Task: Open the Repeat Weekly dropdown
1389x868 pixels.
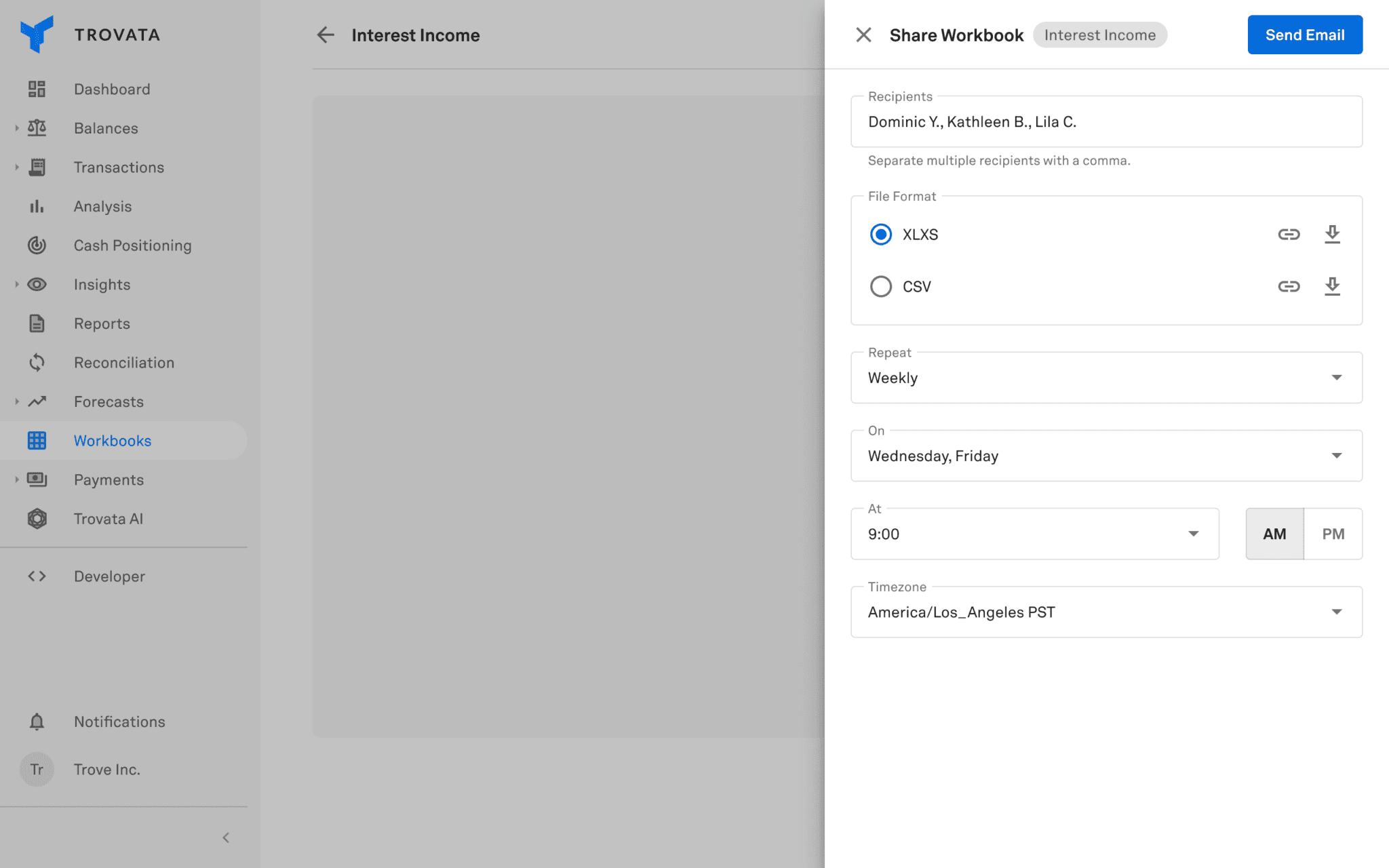Action: [x=1106, y=378]
